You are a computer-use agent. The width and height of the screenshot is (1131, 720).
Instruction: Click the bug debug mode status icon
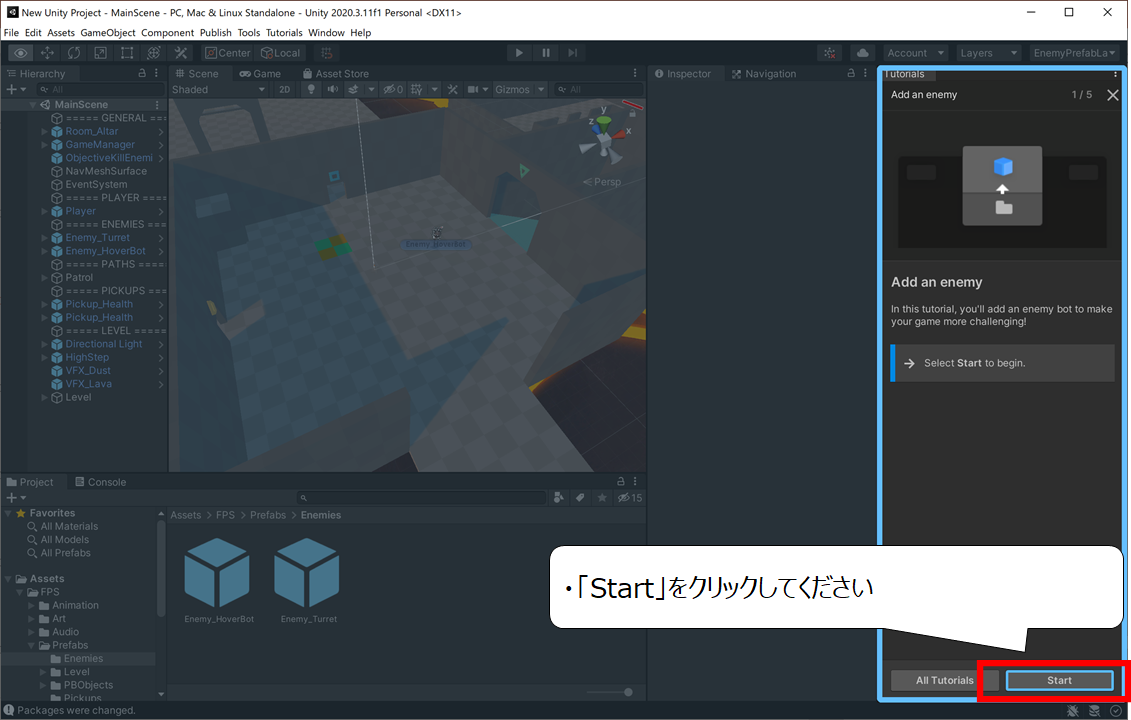[x=1073, y=711]
